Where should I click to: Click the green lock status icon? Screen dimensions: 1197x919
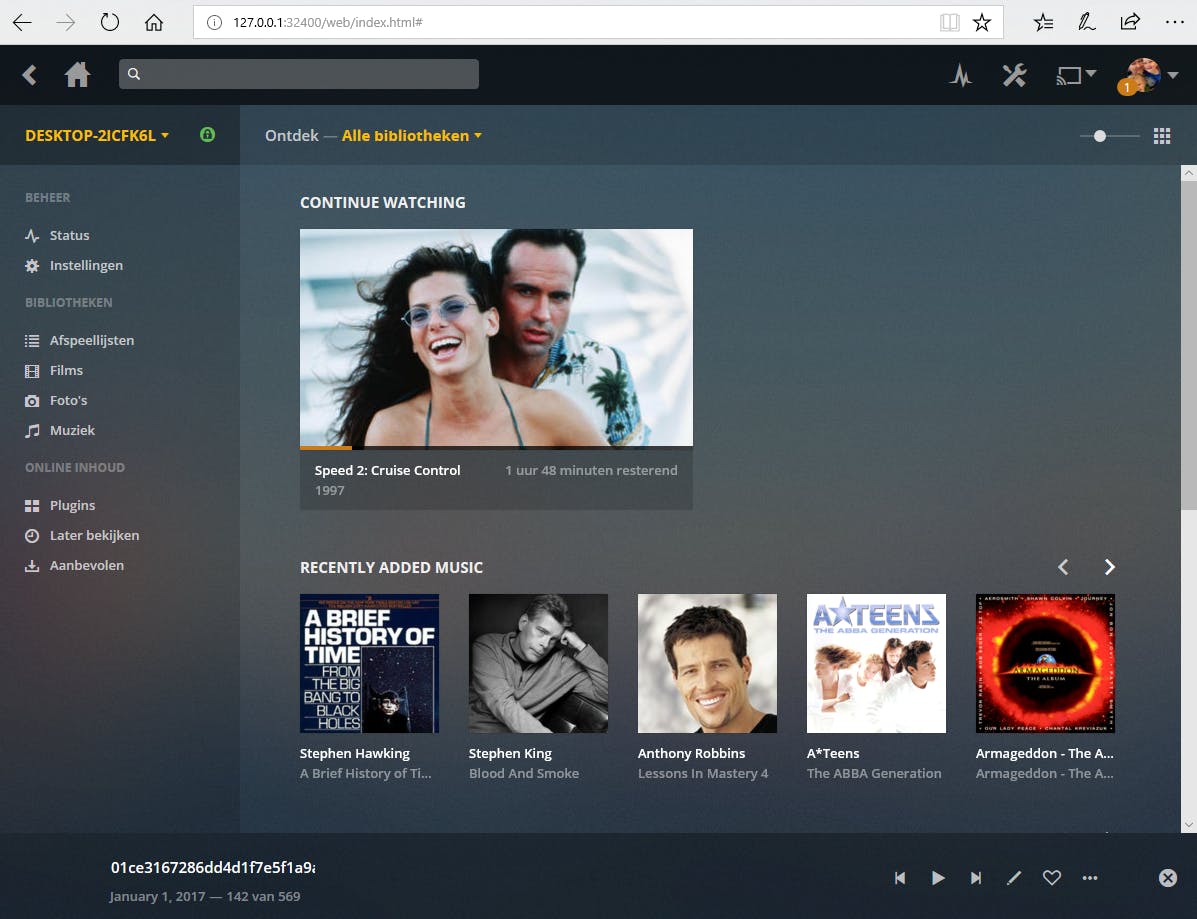pos(207,134)
